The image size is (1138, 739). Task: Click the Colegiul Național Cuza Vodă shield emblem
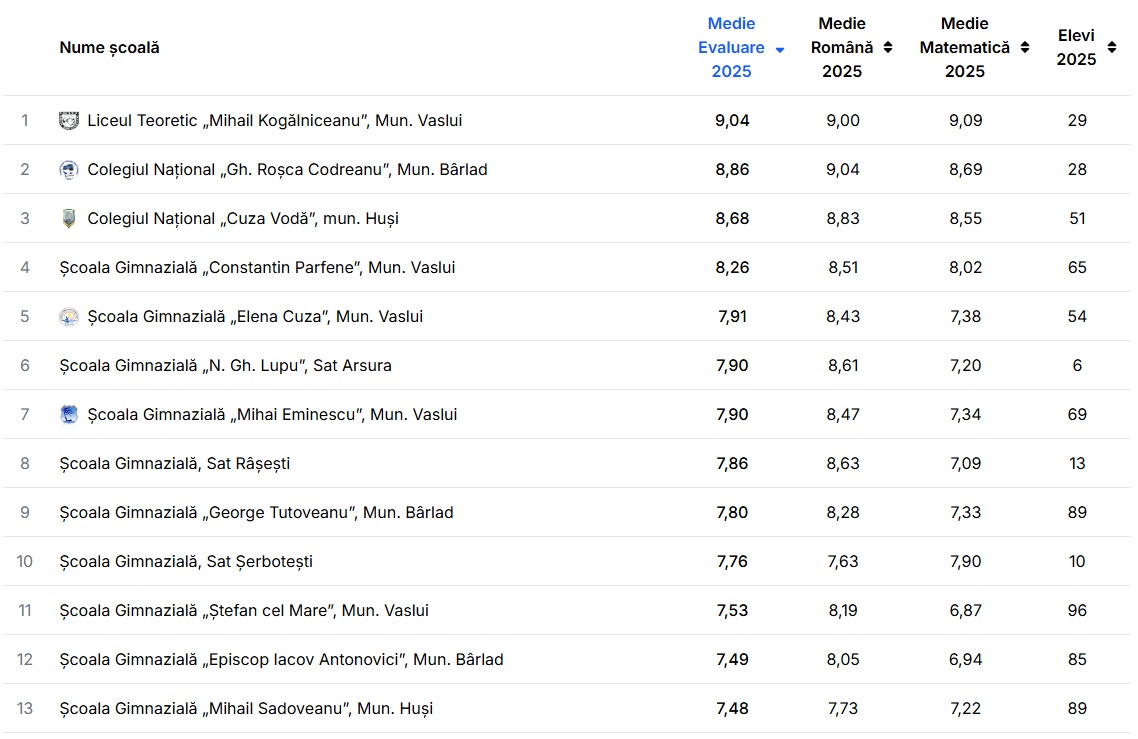(69, 219)
